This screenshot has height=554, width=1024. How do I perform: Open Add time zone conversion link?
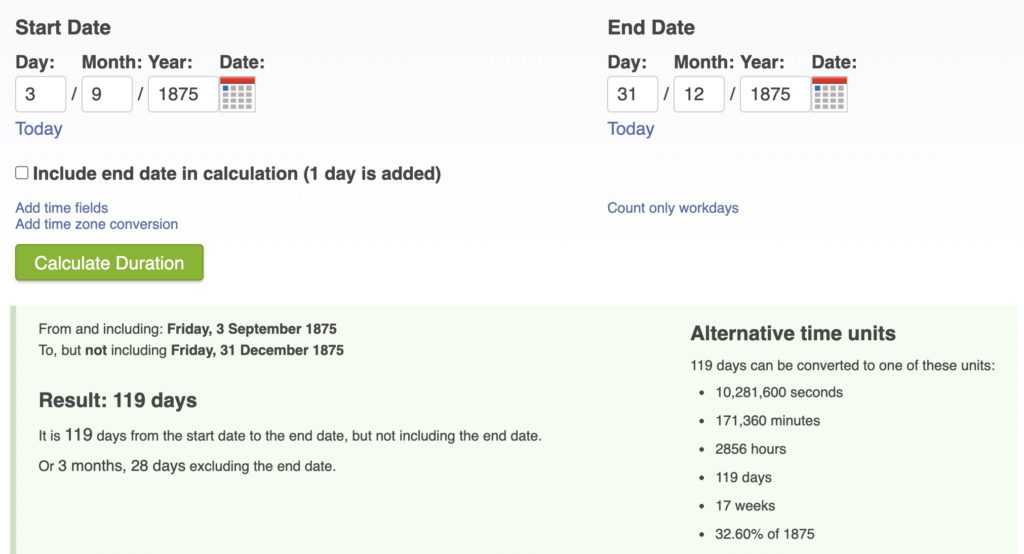97,224
